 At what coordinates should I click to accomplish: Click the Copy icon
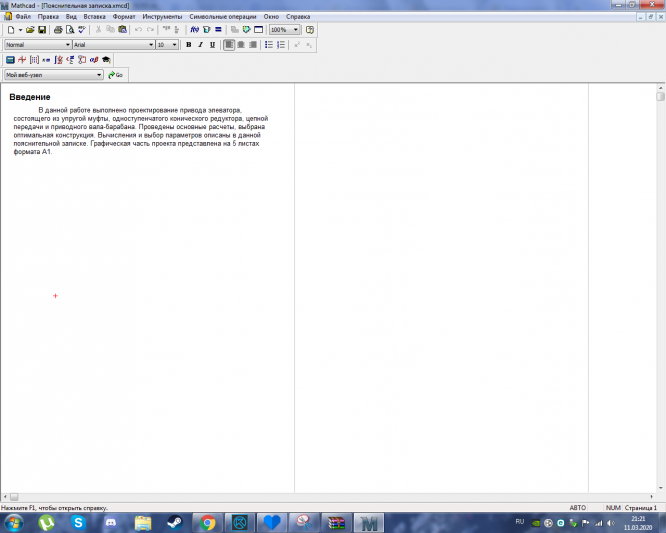pos(110,30)
